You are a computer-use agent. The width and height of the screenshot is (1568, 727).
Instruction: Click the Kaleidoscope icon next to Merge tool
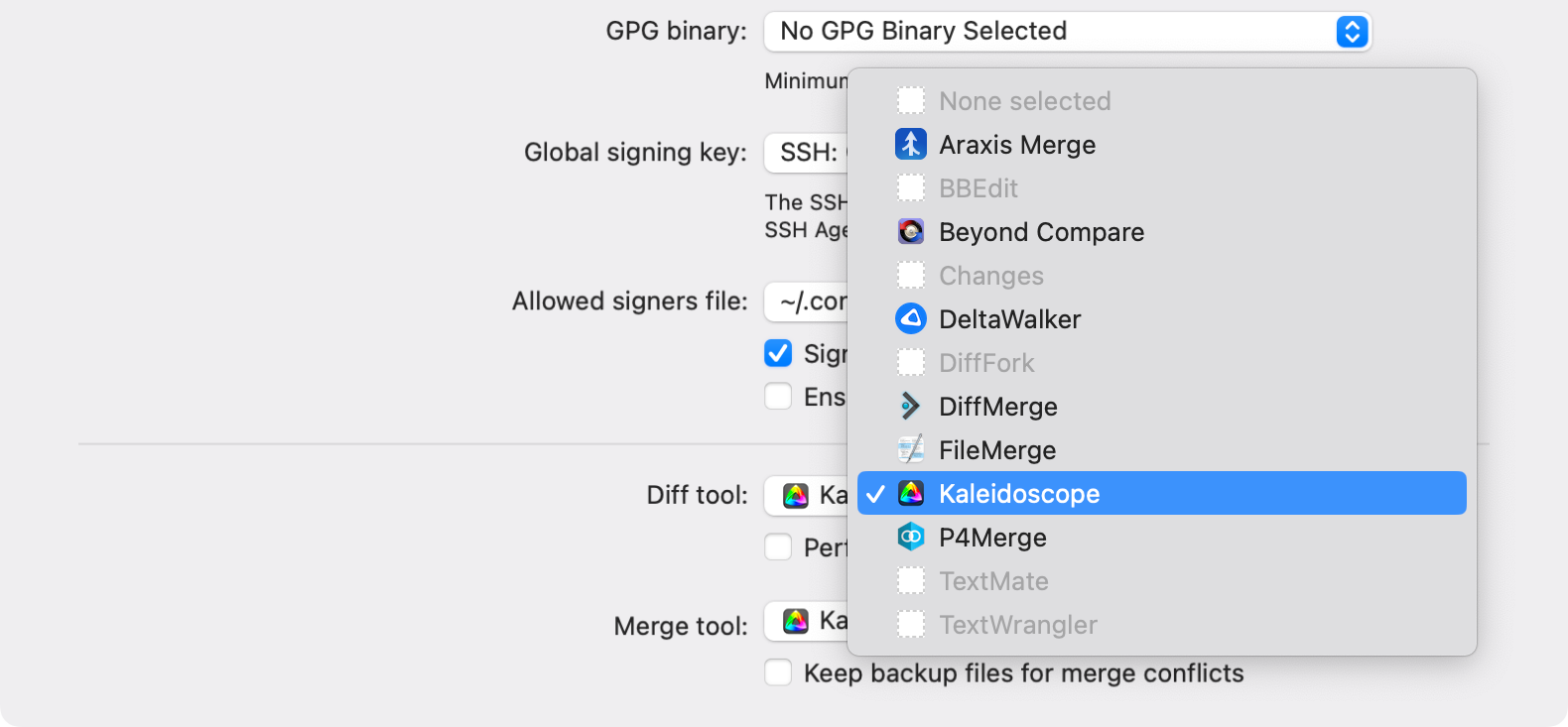794,622
